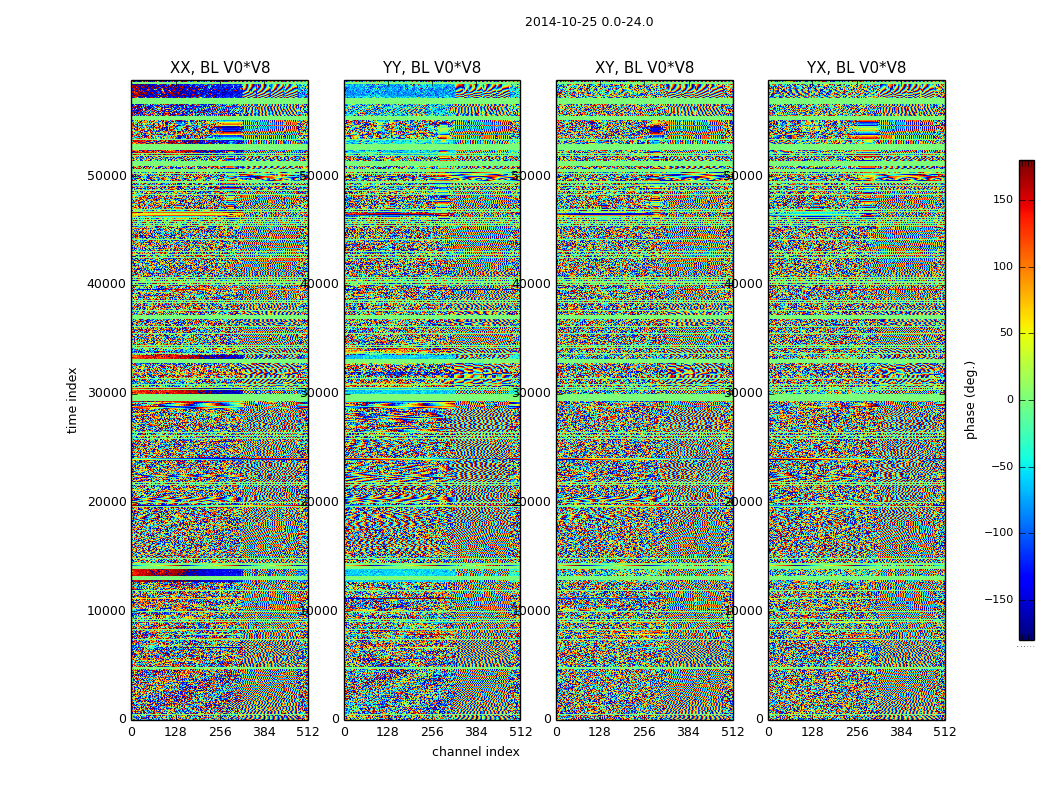Click the XX, BL V0*V8 subplot title

click(220, 68)
